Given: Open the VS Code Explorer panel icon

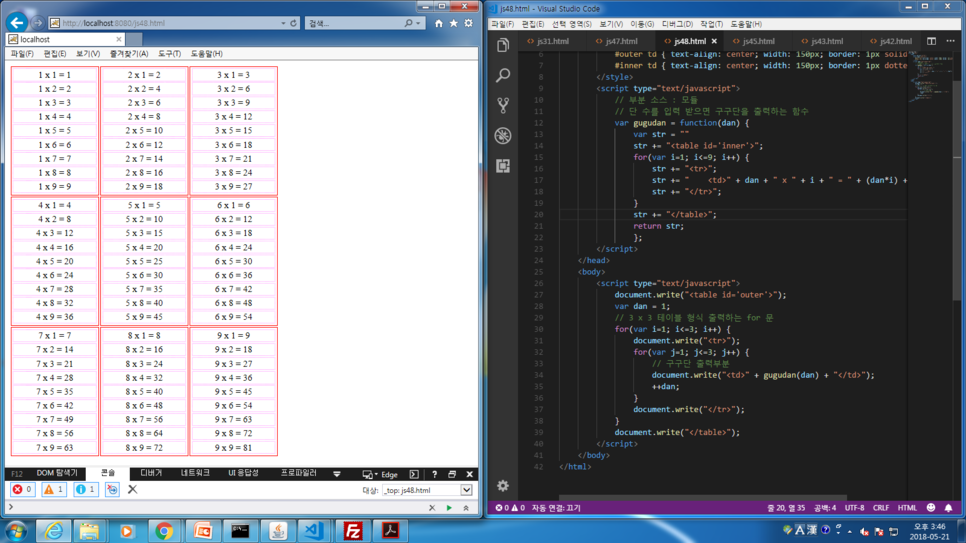Looking at the screenshot, I should coord(503,46).
